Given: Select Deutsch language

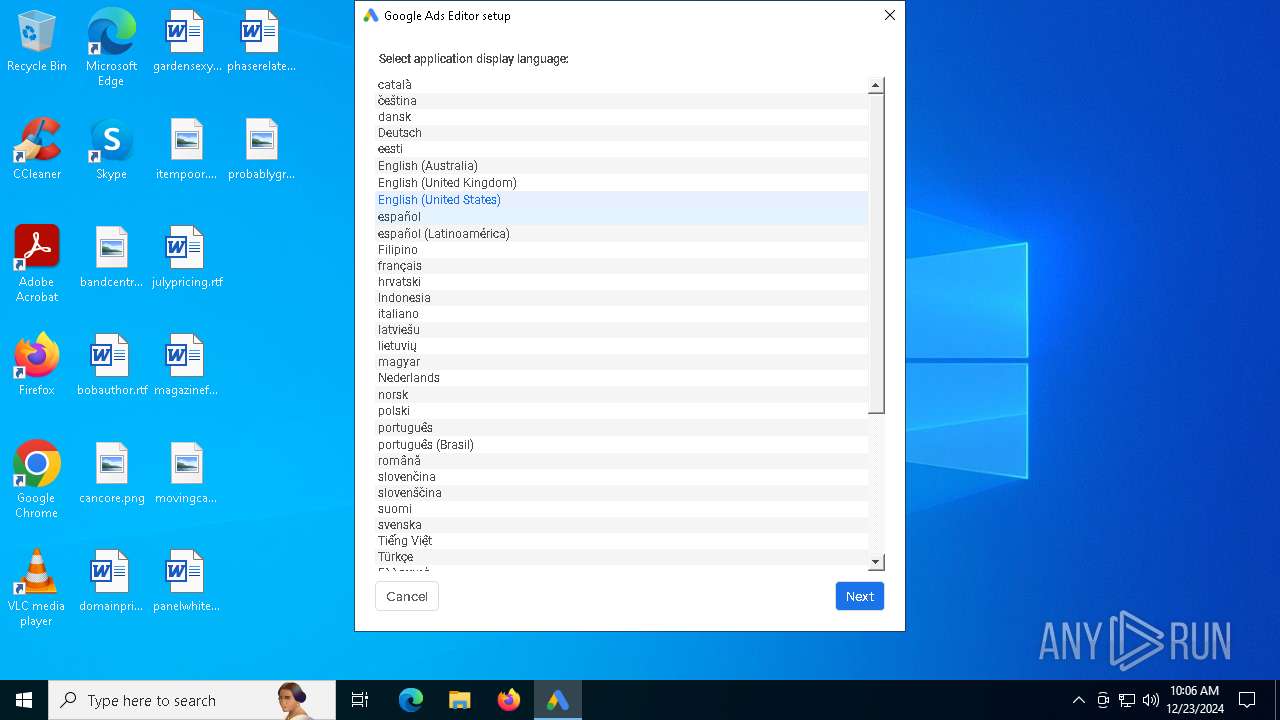Looking at the screenshot, I should pos(622,133).
